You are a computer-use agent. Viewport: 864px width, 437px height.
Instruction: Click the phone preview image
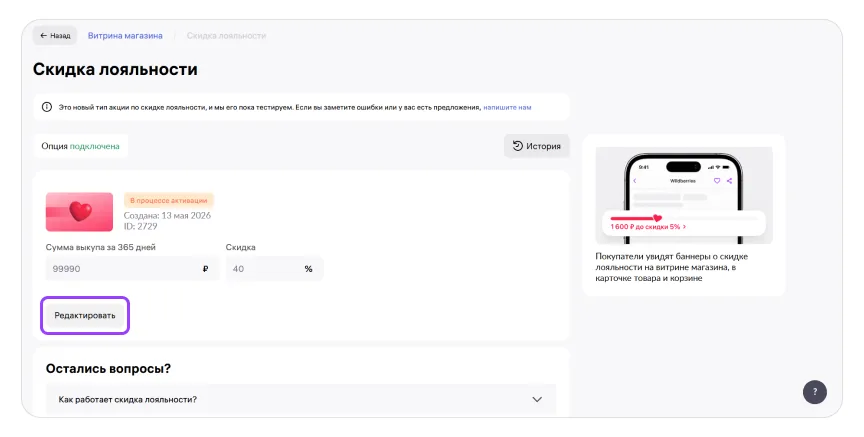point(684,195)
